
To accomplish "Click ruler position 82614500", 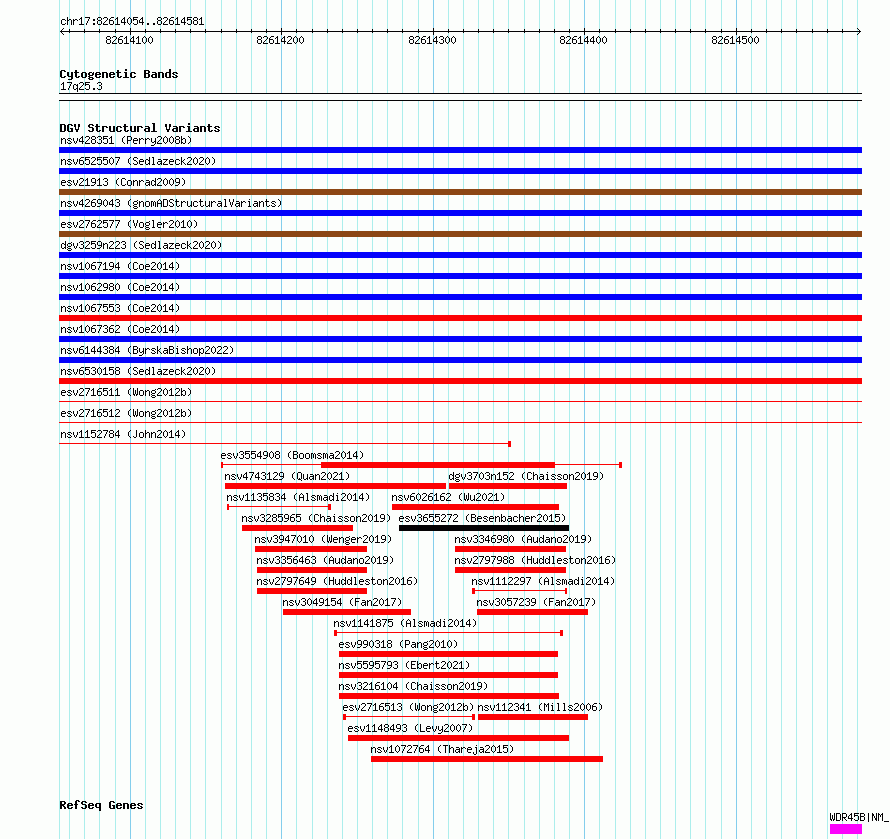I will 735,40.
